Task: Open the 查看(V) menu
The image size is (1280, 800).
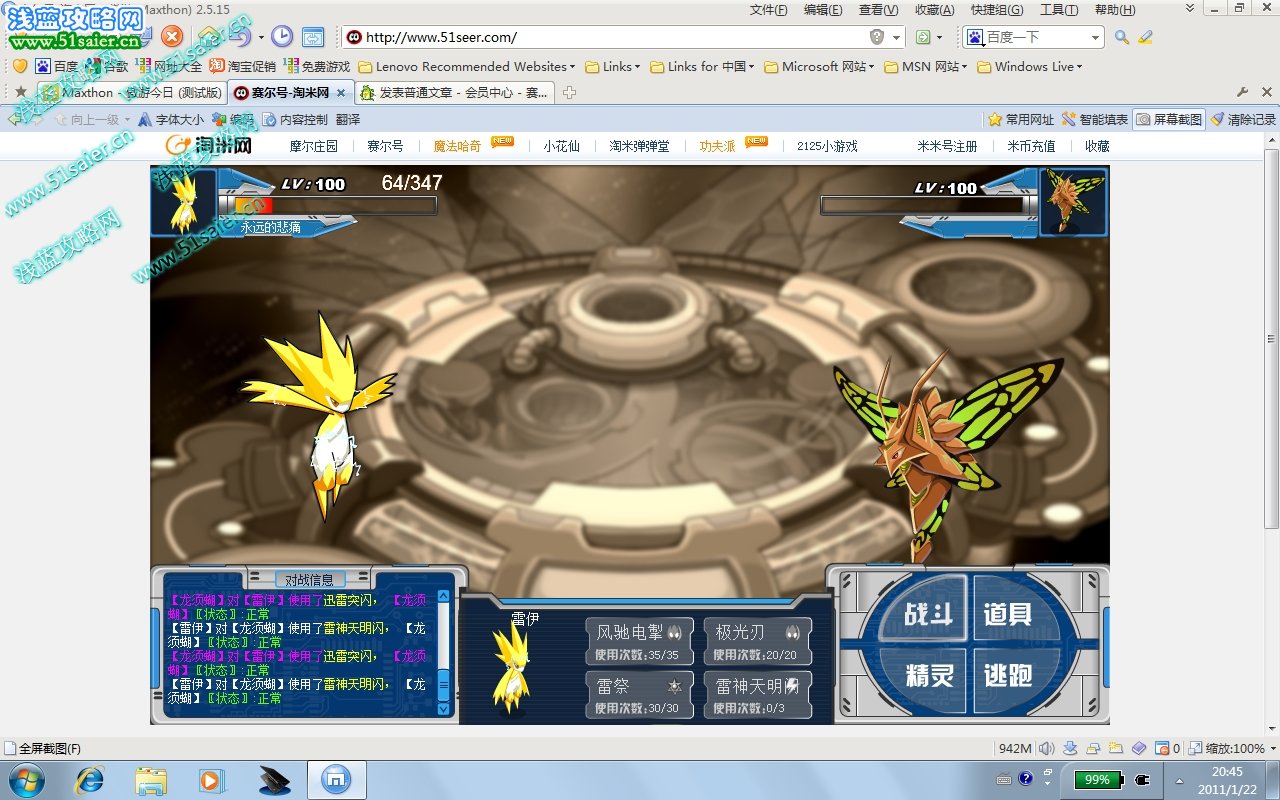Action: click(879, 10)
